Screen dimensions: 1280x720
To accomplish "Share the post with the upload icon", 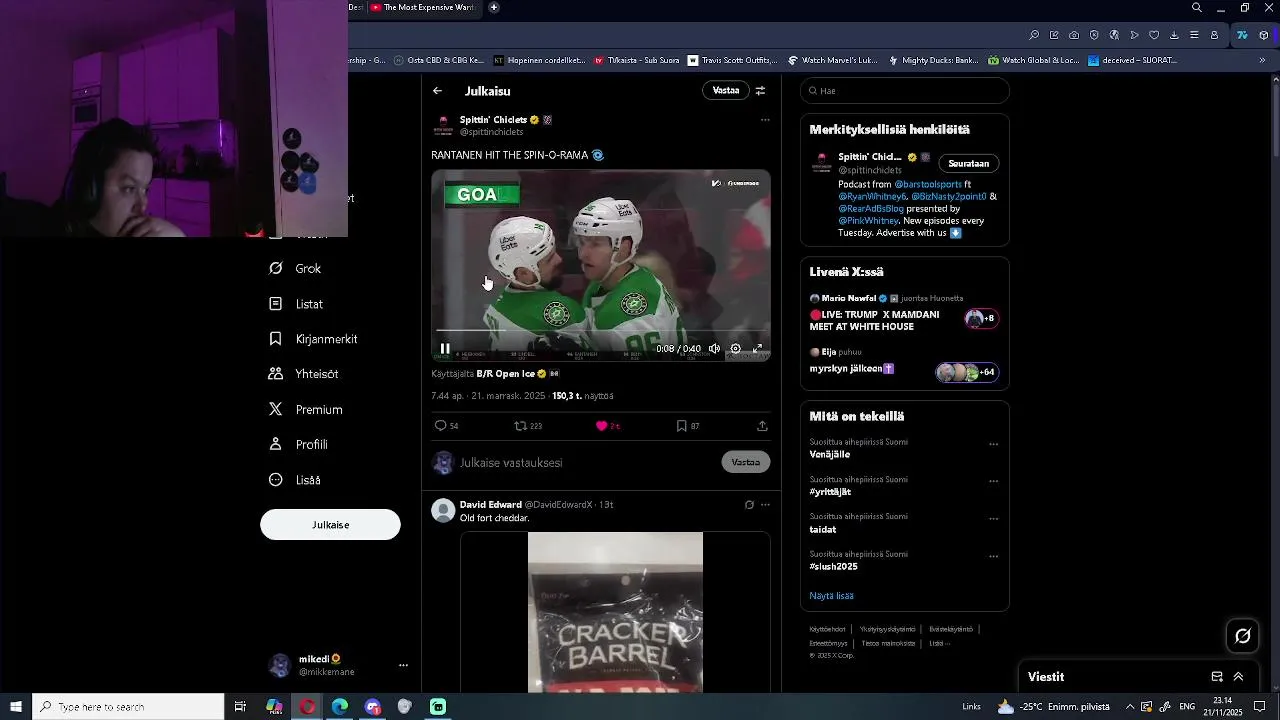I will (x=762, y=426).
